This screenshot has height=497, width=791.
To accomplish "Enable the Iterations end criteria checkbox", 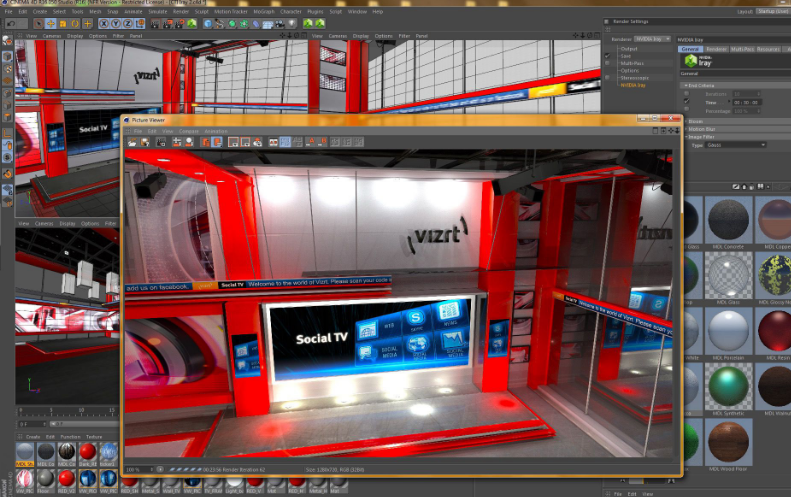I will coord(686,94).
